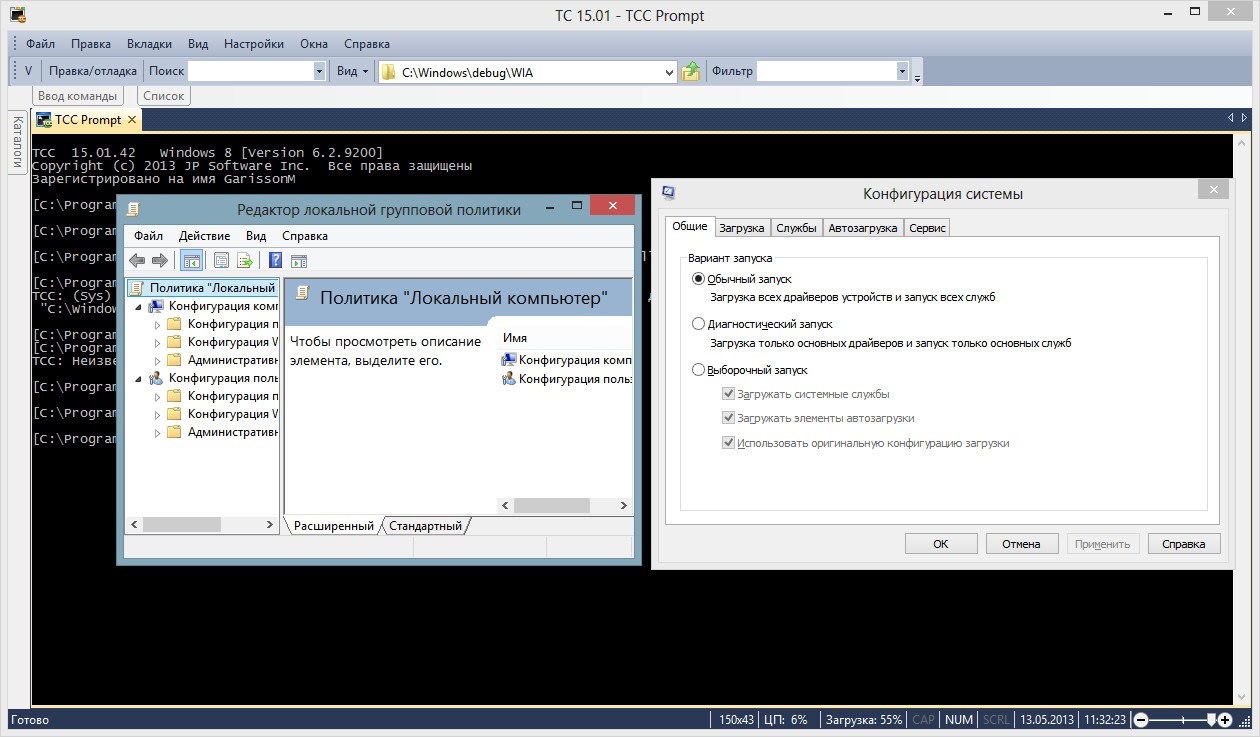
Task: Select the user configuration icon in the name list
Action: tap(509, 379)
